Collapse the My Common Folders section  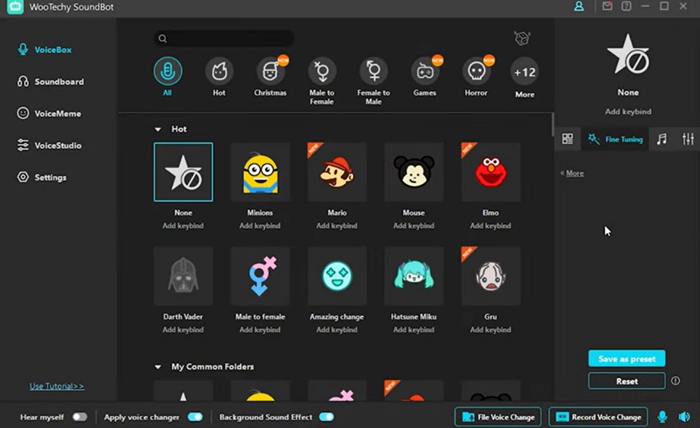click(x=158, y=367)
